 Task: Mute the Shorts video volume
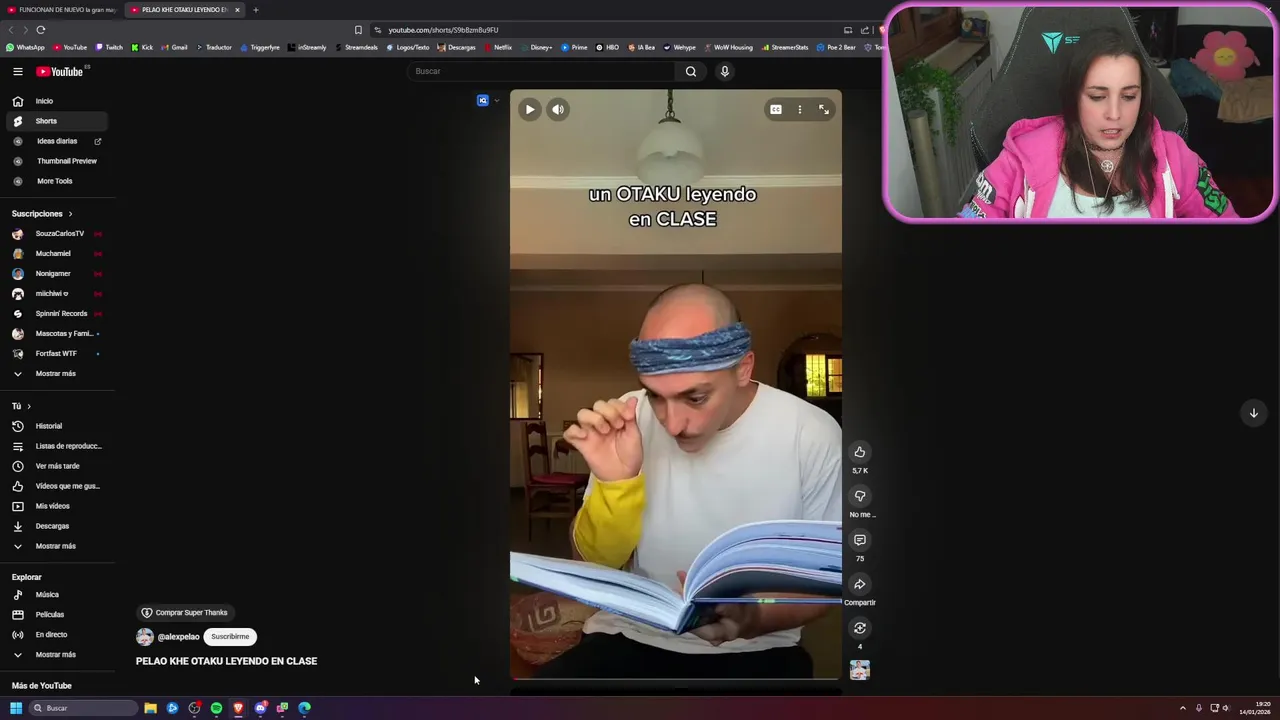(558, 110)
